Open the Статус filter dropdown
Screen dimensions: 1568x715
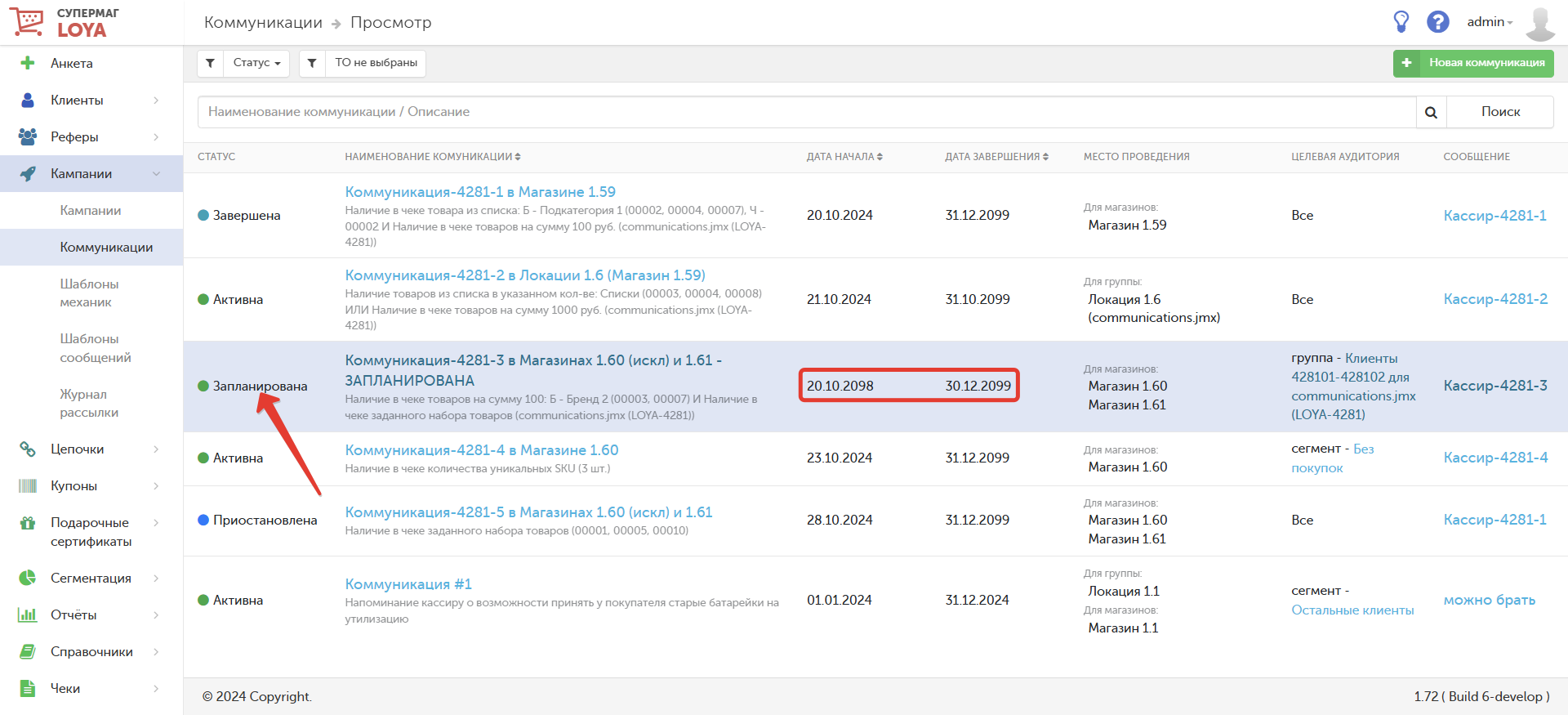click(256, 63)
